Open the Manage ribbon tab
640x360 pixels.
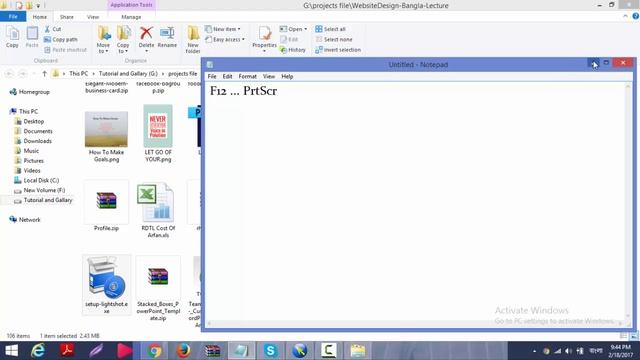click(x=131, y=17)
